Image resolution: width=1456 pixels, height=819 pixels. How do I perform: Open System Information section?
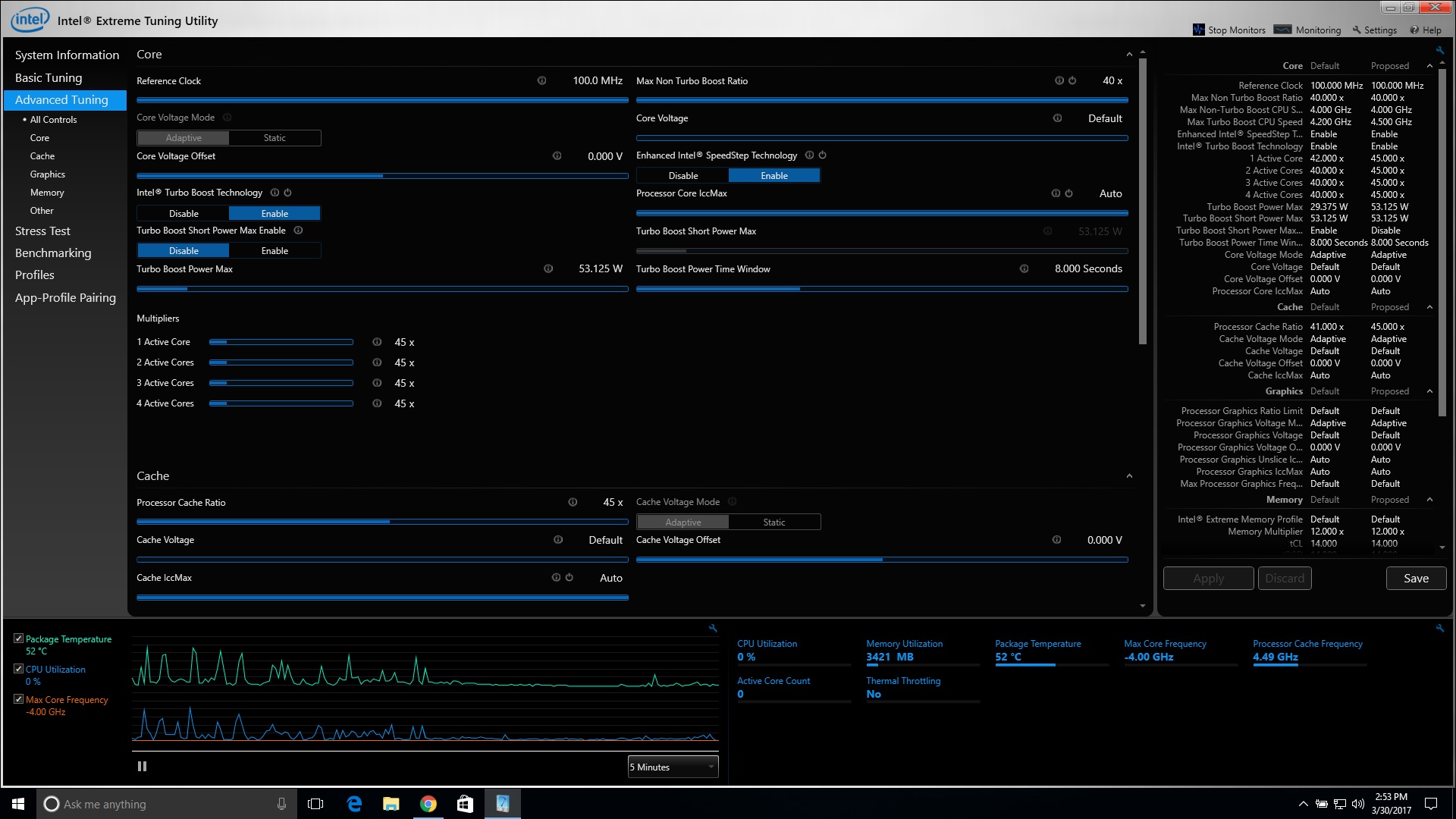[x=67, y=55]
